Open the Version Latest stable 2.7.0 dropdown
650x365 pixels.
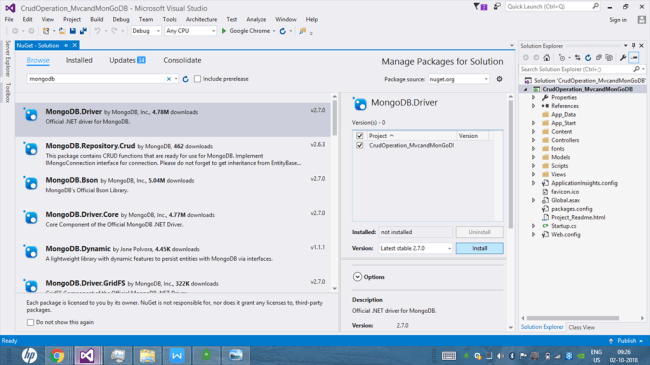click(415, 248)
